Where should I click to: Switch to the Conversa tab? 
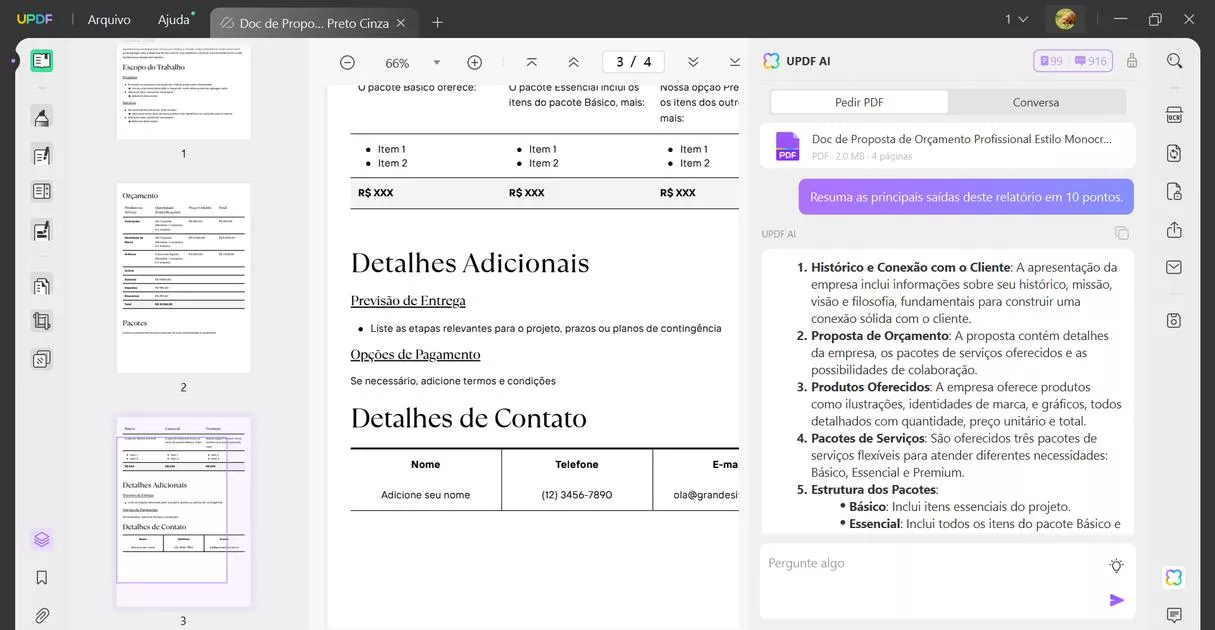[x=1035, y=101]
